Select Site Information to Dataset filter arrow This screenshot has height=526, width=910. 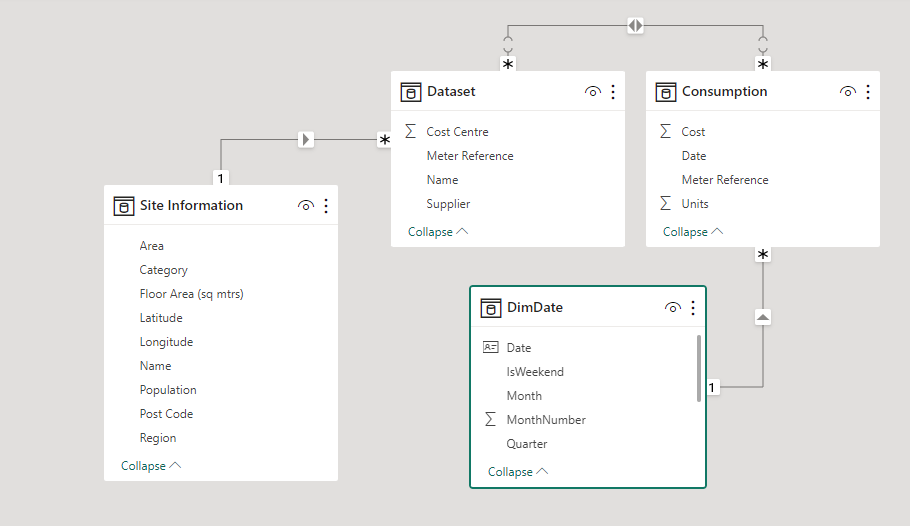pyautogui.click(x=306, y=139)
